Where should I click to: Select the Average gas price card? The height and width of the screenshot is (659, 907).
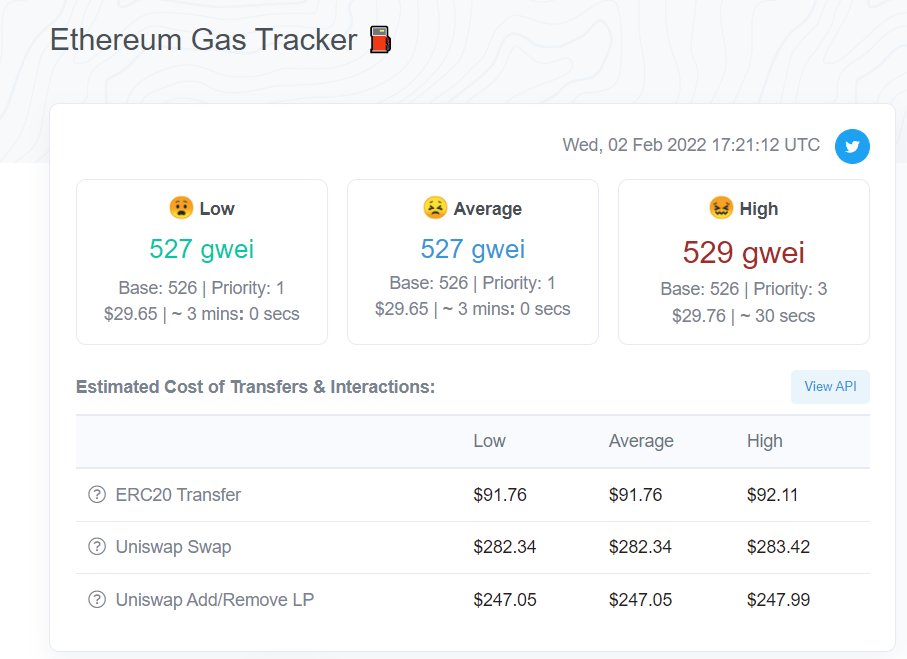point(473,262)
